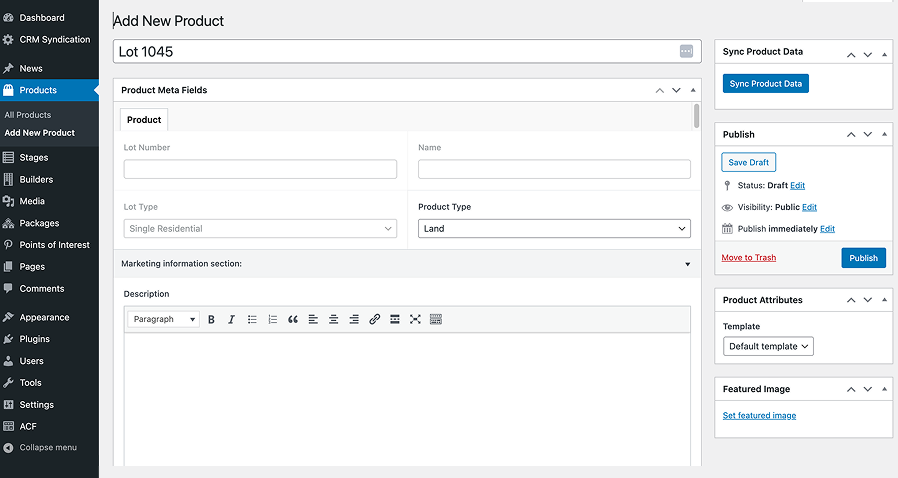Open the Lot Type dropdown
Viewport: 898px width, 478px height.
[x=260, y=228]
